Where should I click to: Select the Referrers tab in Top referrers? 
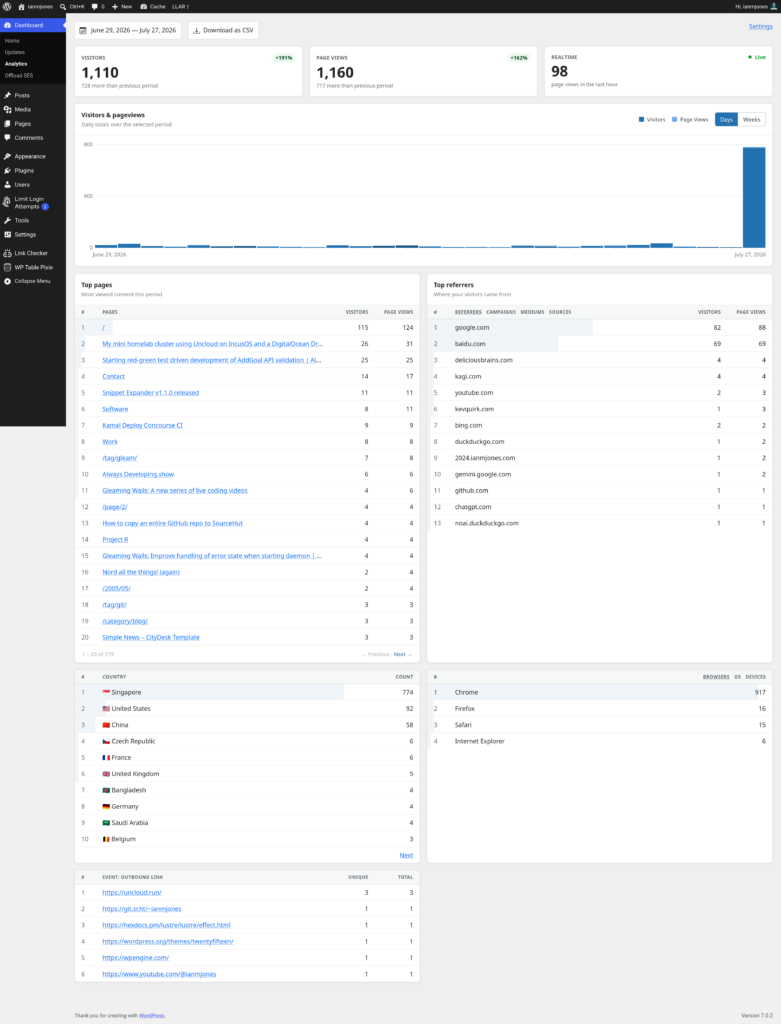click(468, 312)
